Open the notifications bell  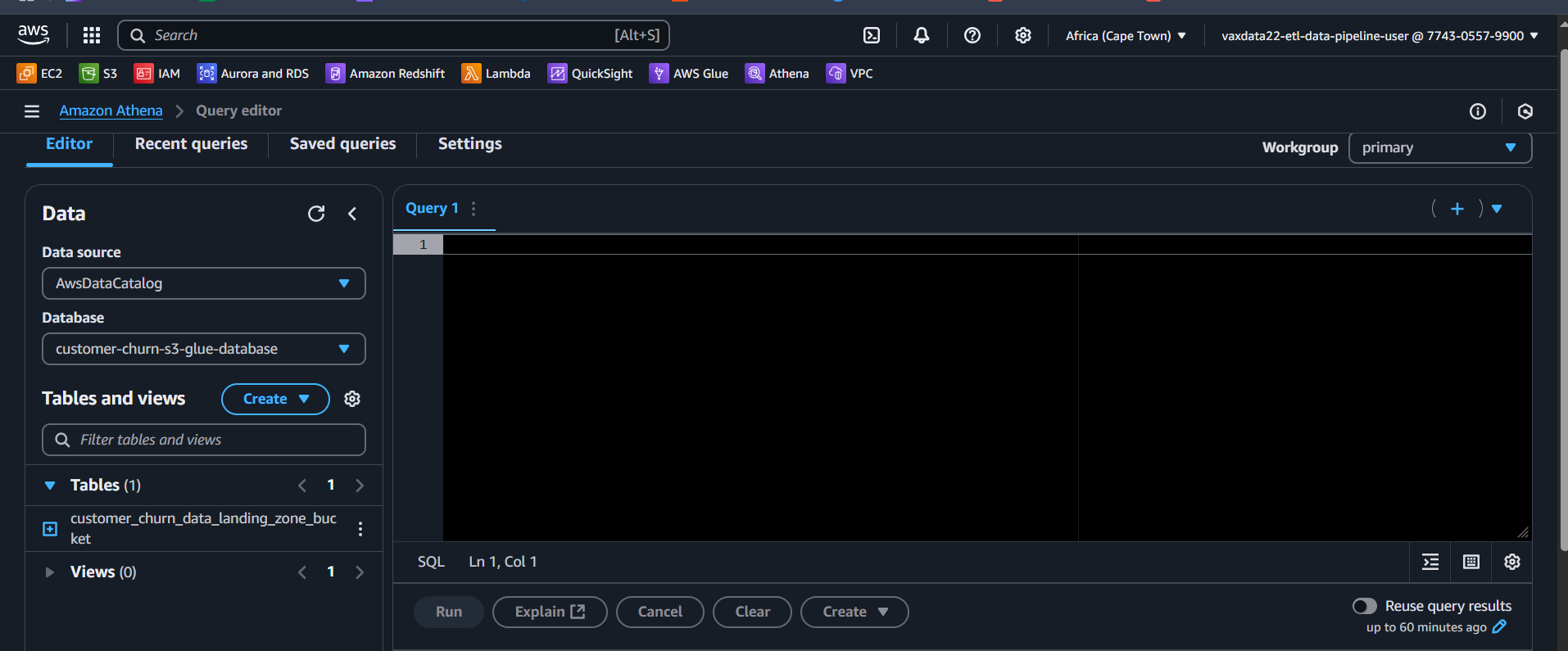(x=922, y=35)
